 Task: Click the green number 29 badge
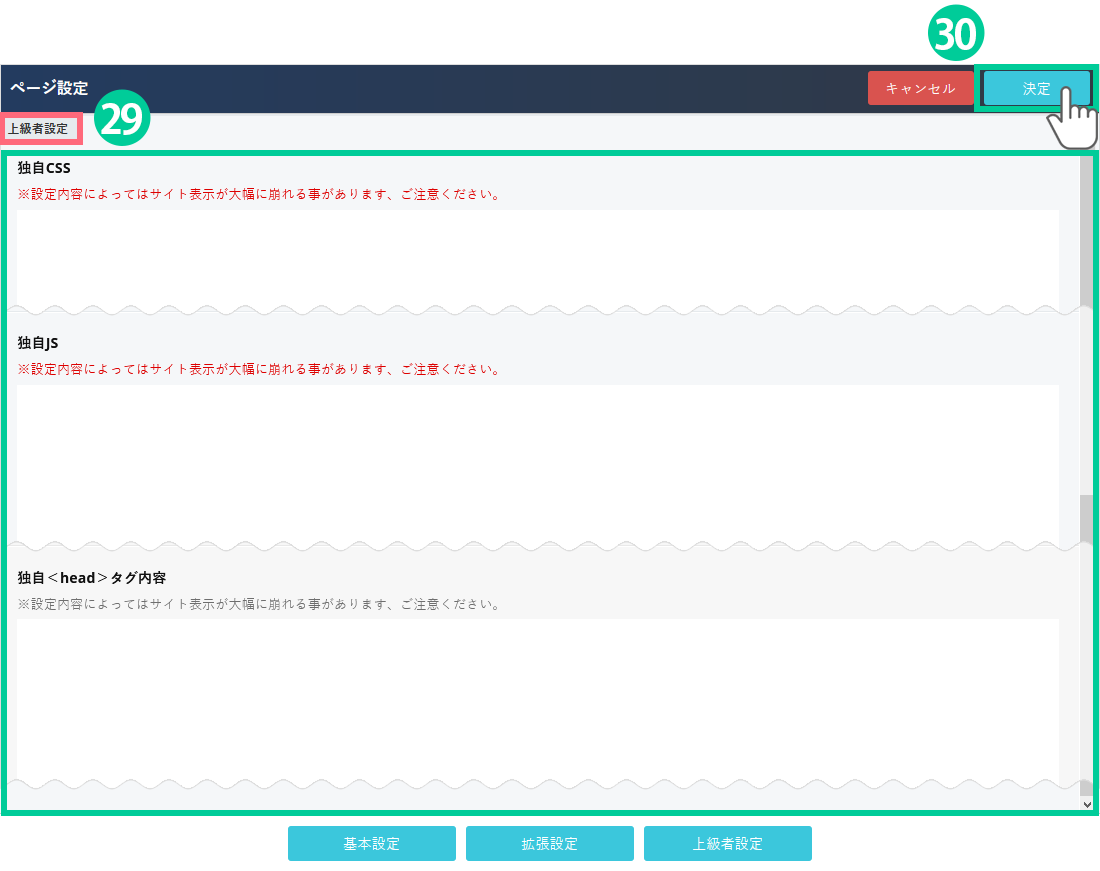(x=122, y=120)
